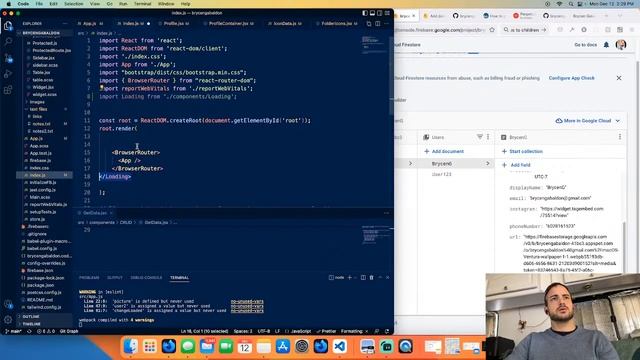Screen dimensions: 640x360
Task: Open the Source Control view
Action: [x=8, y=58]
